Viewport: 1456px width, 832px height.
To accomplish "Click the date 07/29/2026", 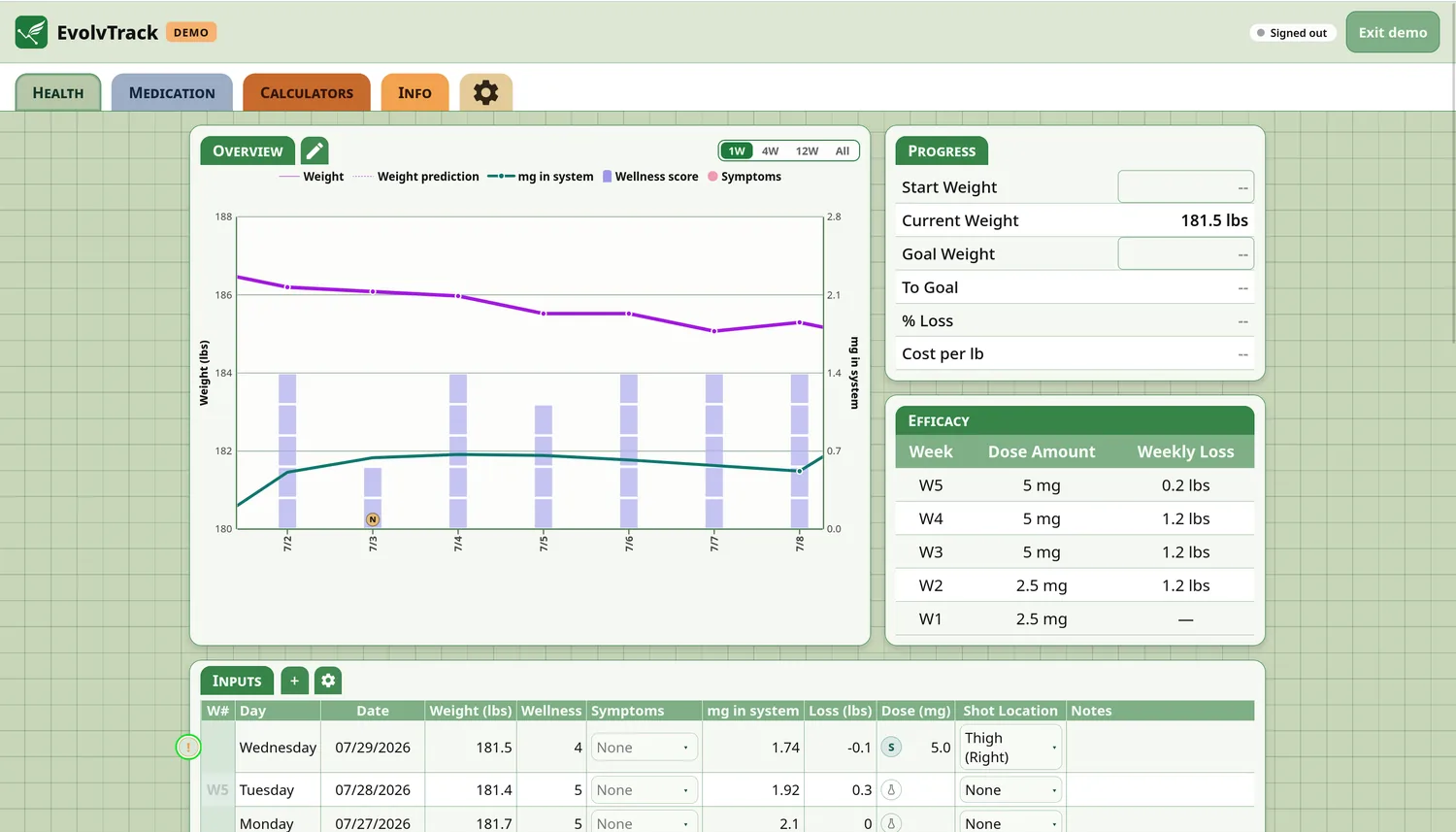I will pos(373,747).
